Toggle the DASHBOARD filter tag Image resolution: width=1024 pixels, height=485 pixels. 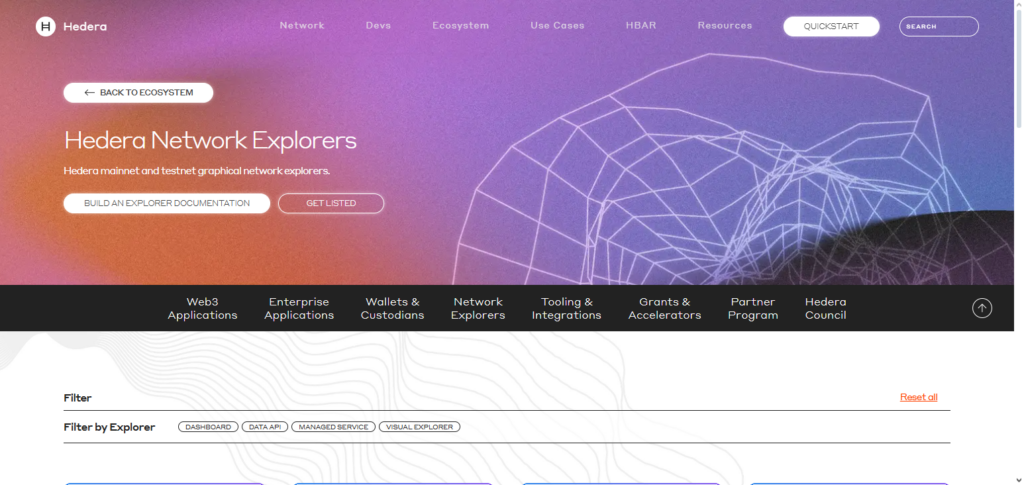208,427
